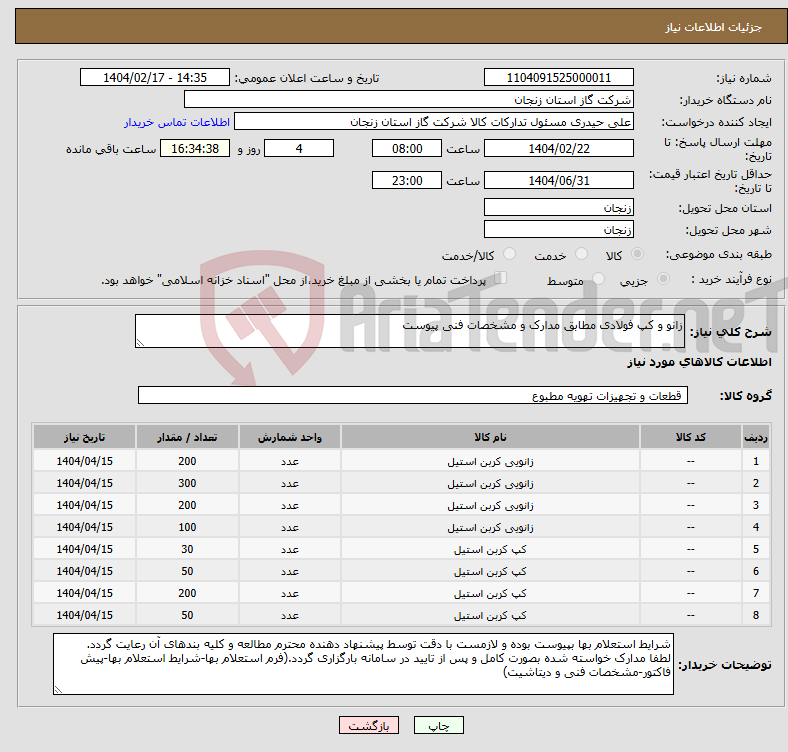Click the validity time field 23:00
The image size is (788, 752).
[x=407, y=180]
